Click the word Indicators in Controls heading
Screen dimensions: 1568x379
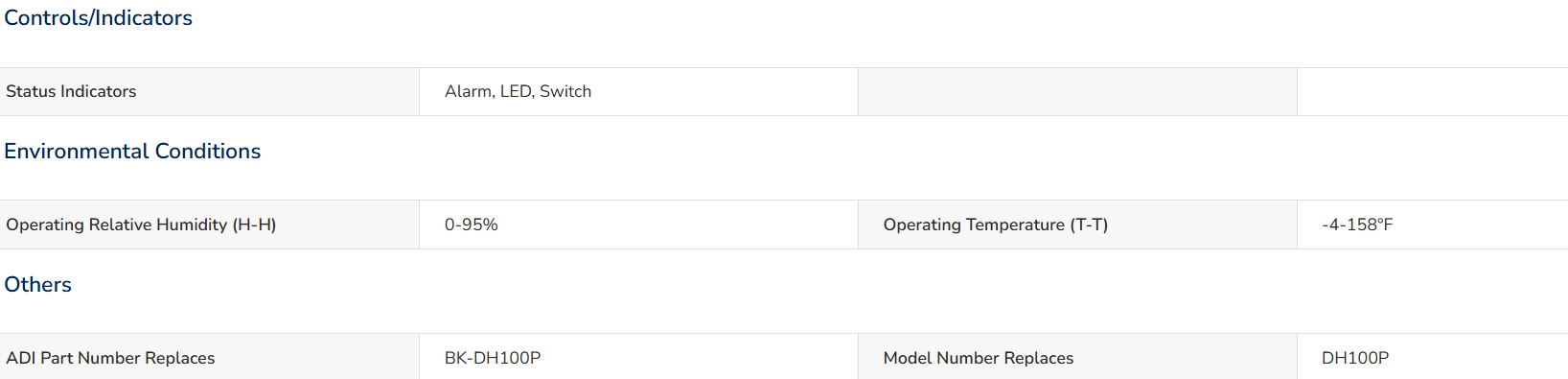144,18
